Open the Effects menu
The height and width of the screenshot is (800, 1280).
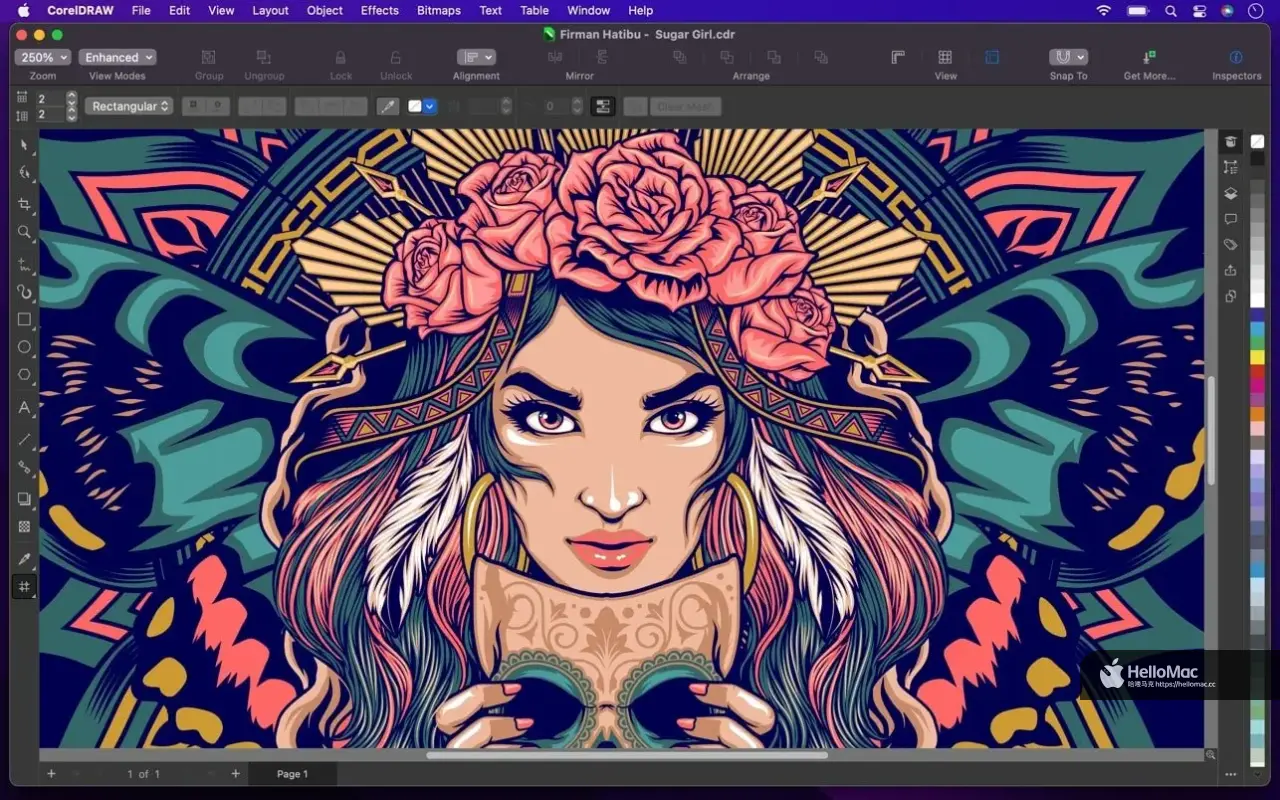pyautogui.click(x=380, y=10)
